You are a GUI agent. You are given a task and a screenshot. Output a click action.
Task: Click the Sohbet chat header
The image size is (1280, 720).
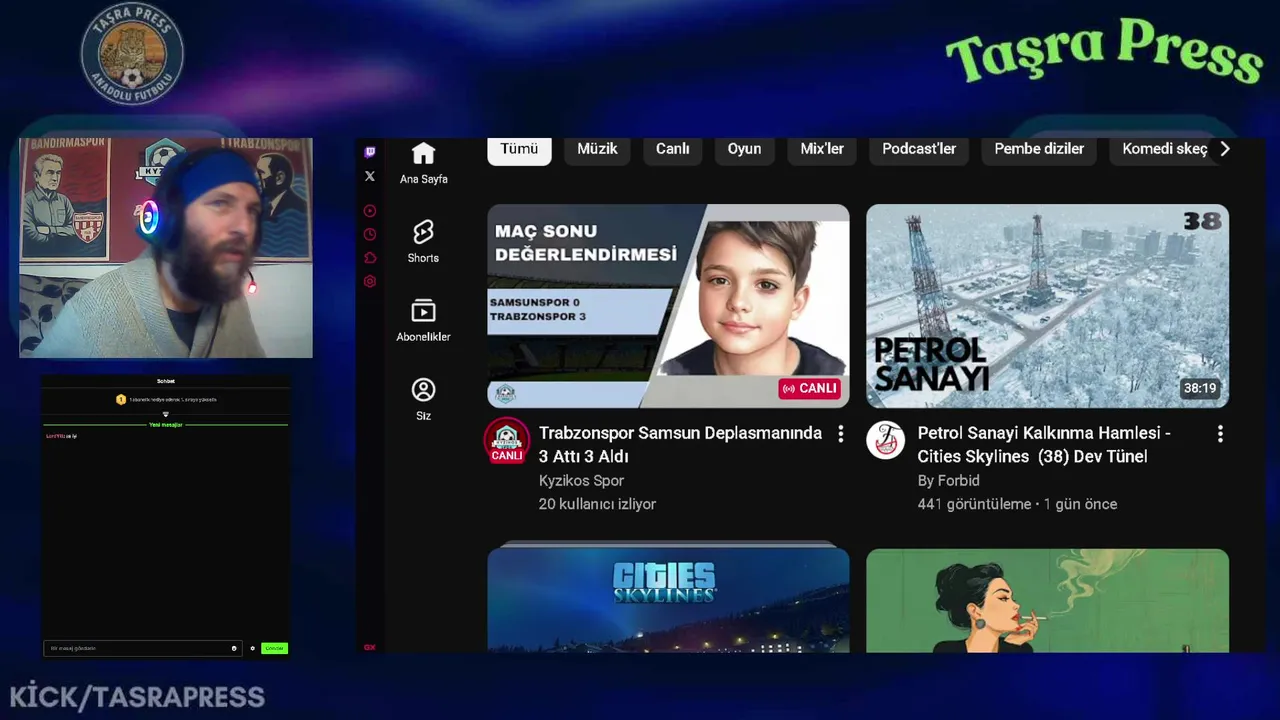166,381
